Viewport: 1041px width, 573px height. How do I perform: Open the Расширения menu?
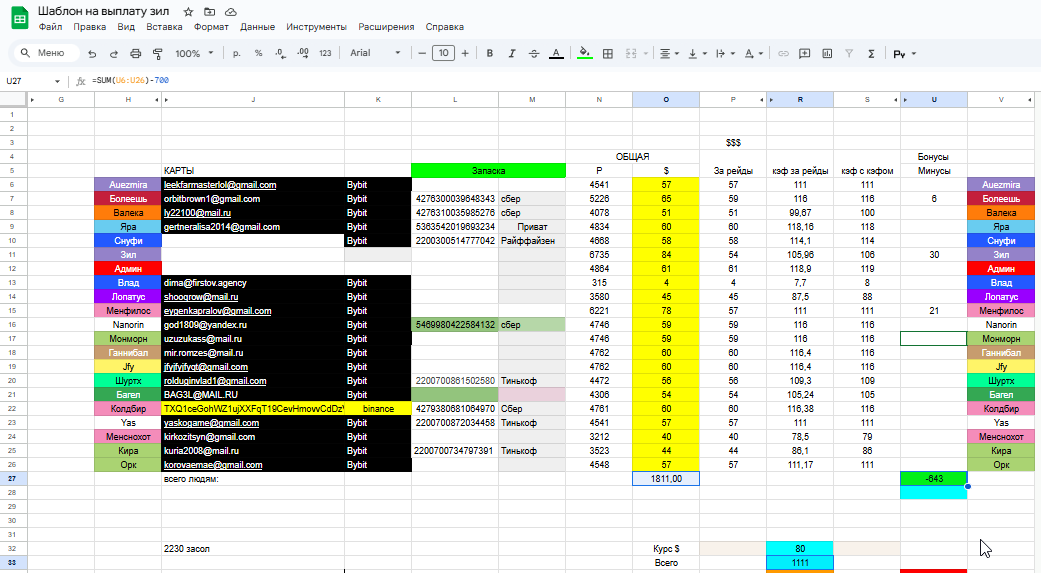386,27
